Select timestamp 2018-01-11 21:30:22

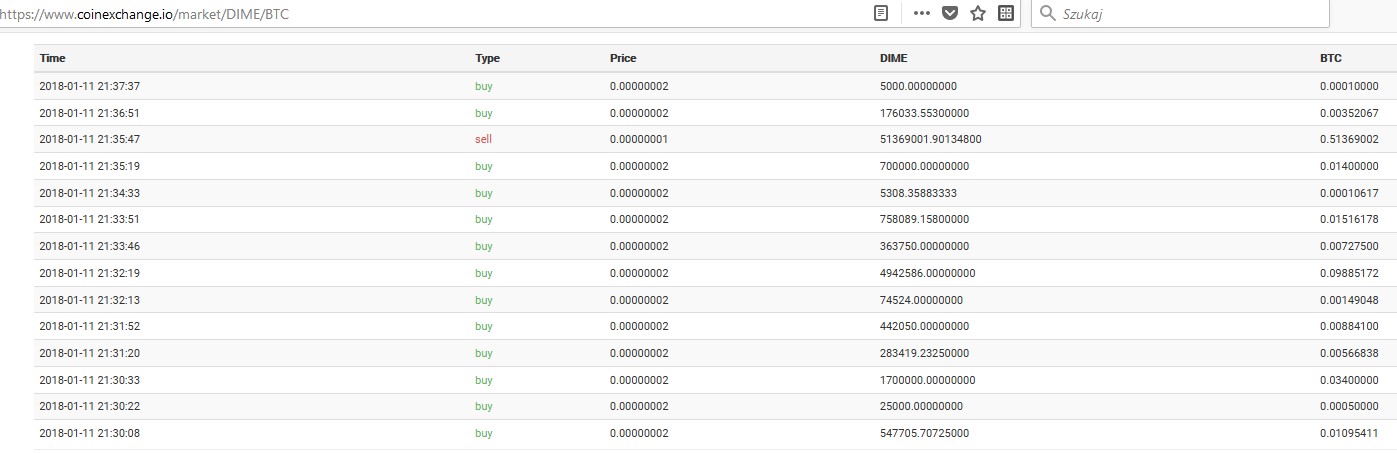(89, 406)
